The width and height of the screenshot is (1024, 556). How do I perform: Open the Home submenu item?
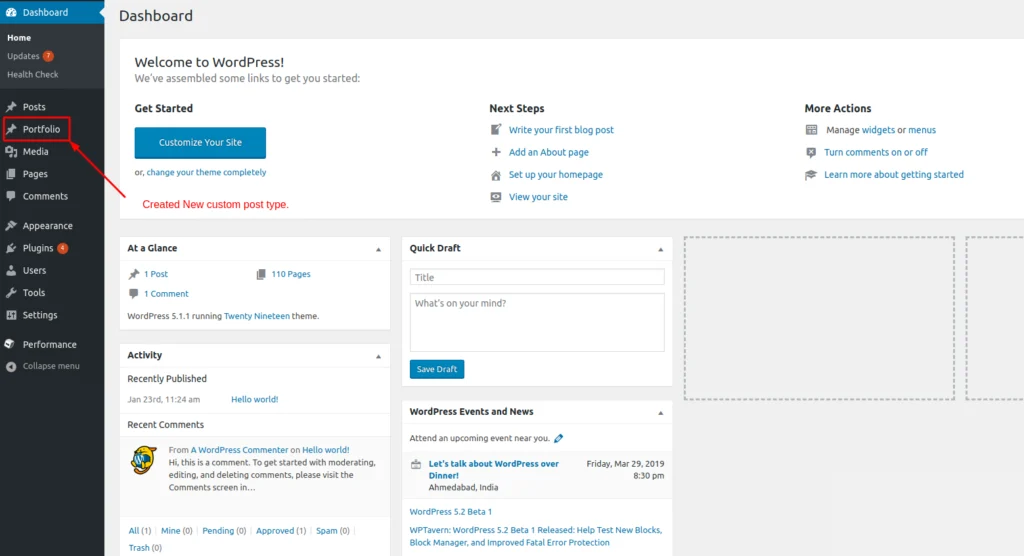coord(19,38)
